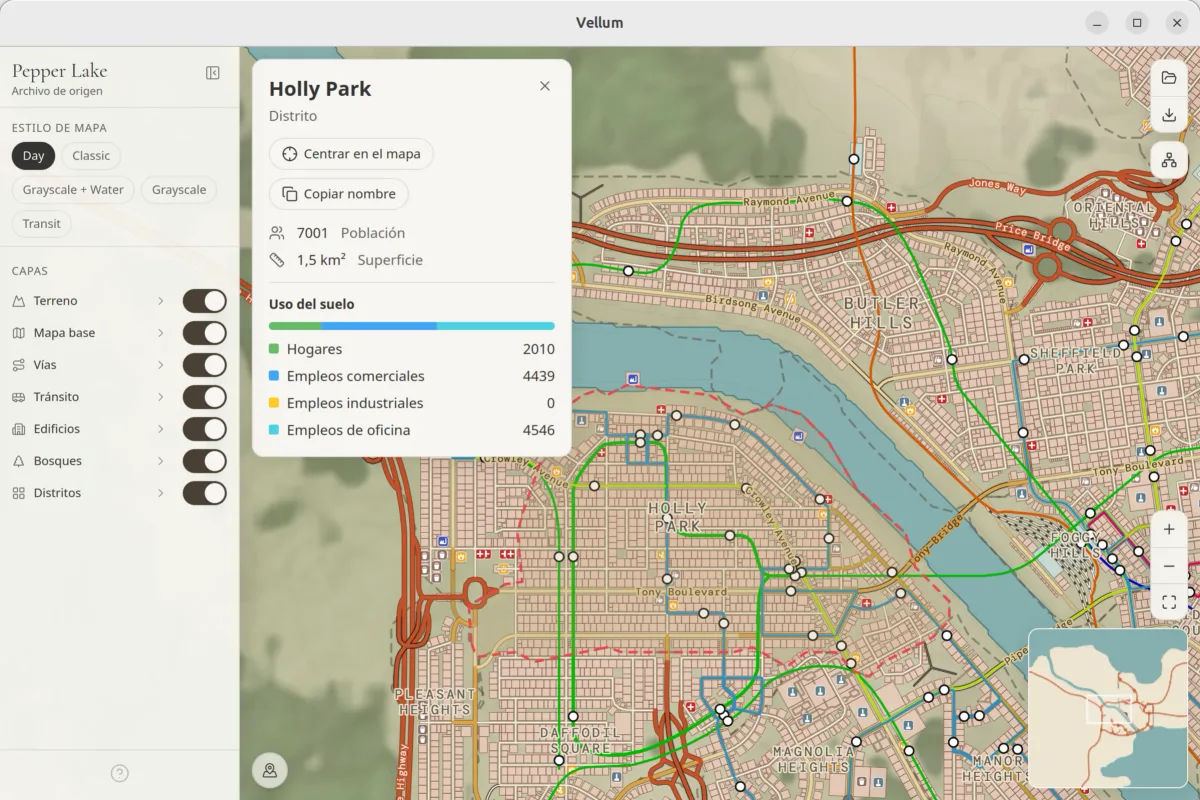The height and width of the screenshot is (800, 1200).
Task: Select the Grayscale map style
Action: tap(179, 190)
